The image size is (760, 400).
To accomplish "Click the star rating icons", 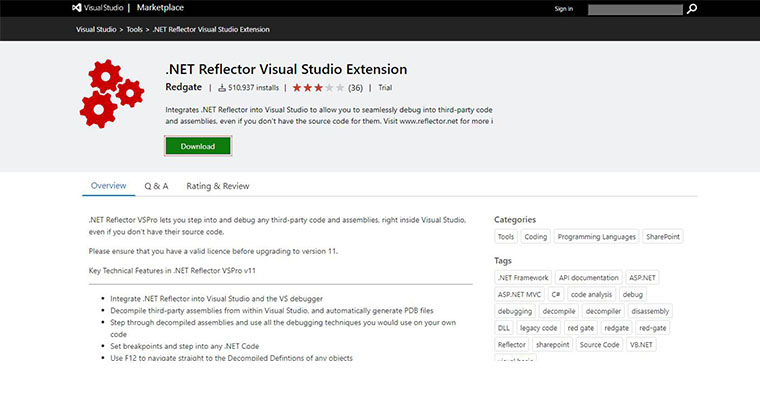I will (318, 88).
